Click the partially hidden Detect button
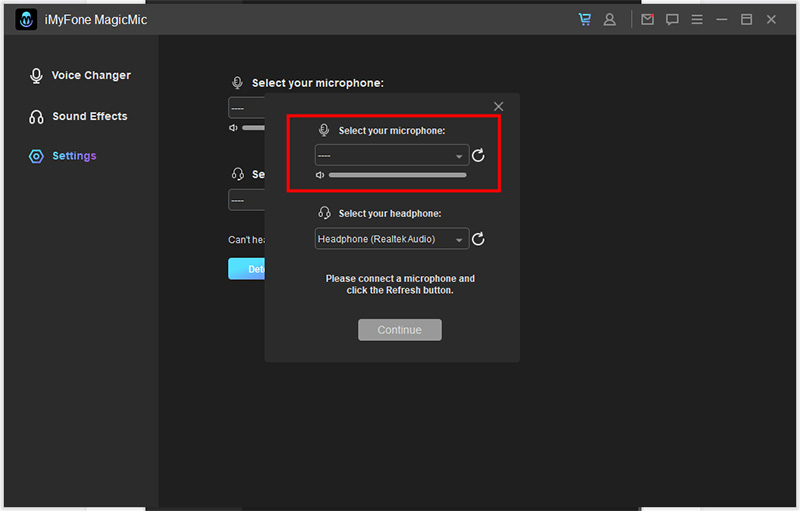This screenshot has height=511, width=800. point(246,269)
